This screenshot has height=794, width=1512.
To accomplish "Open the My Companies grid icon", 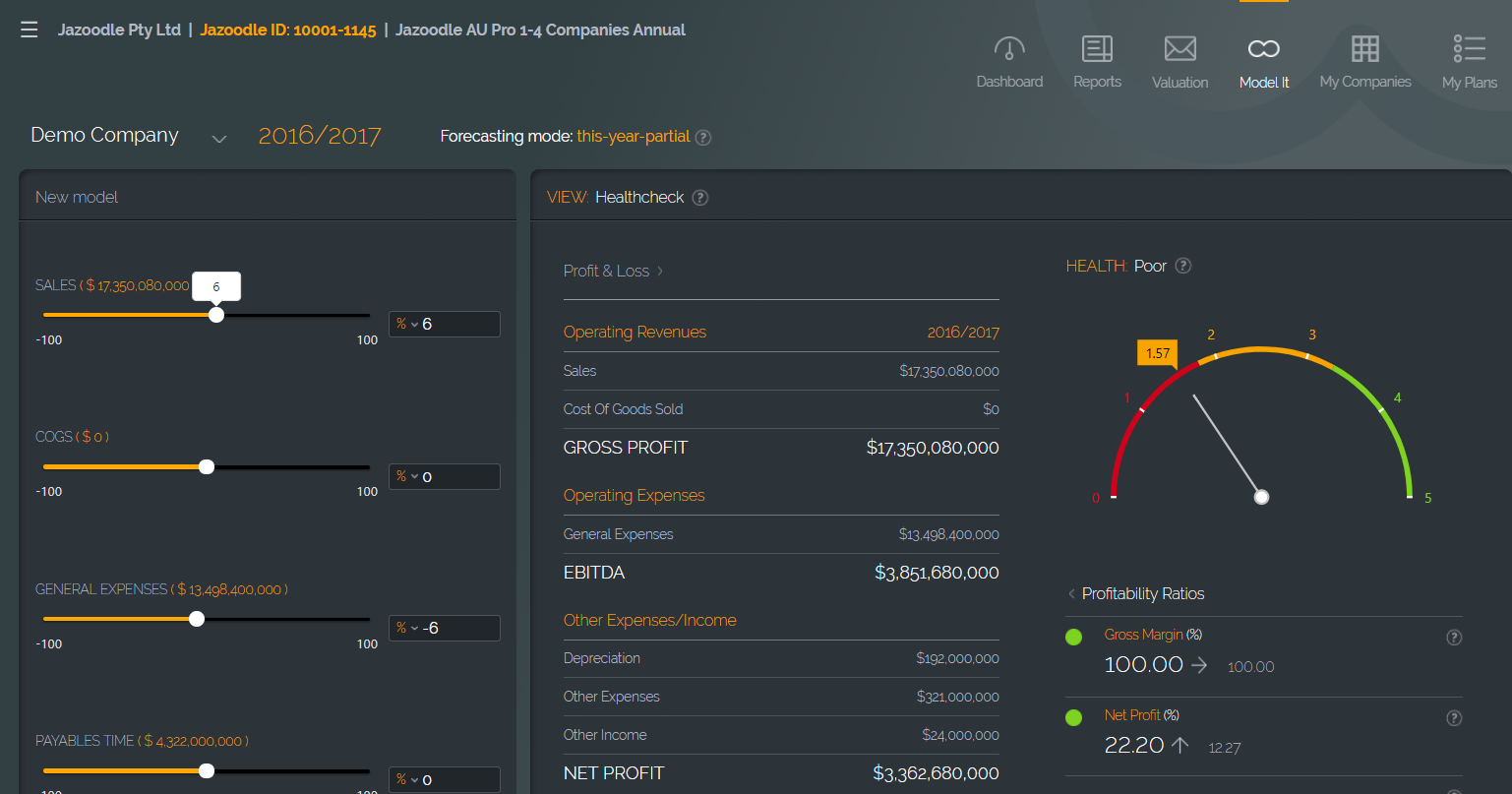I will [x=1364, y=48].
